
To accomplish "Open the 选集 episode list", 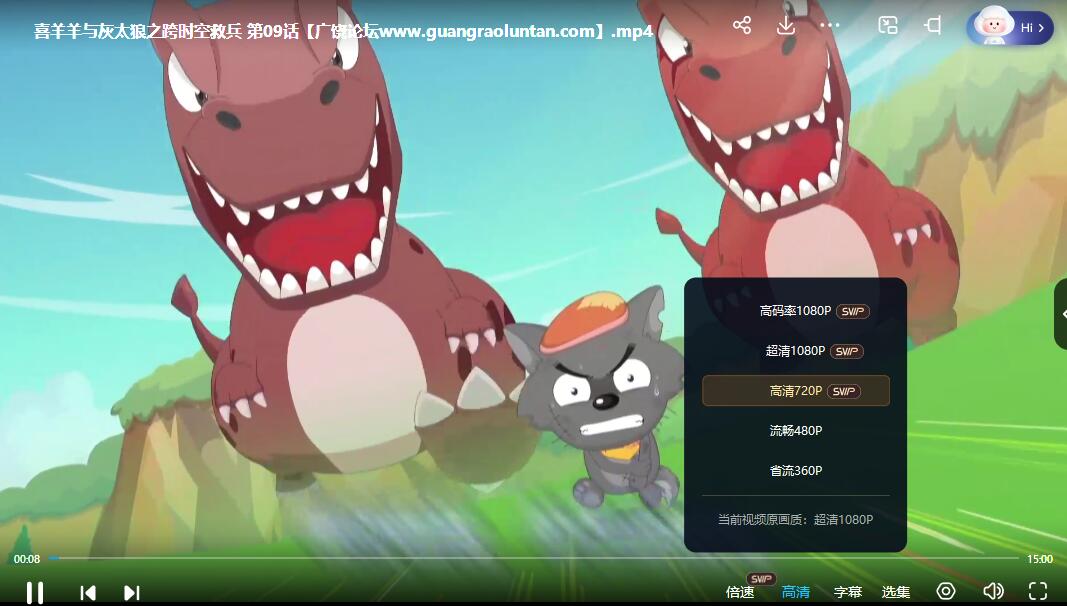I will pos(896,592).
